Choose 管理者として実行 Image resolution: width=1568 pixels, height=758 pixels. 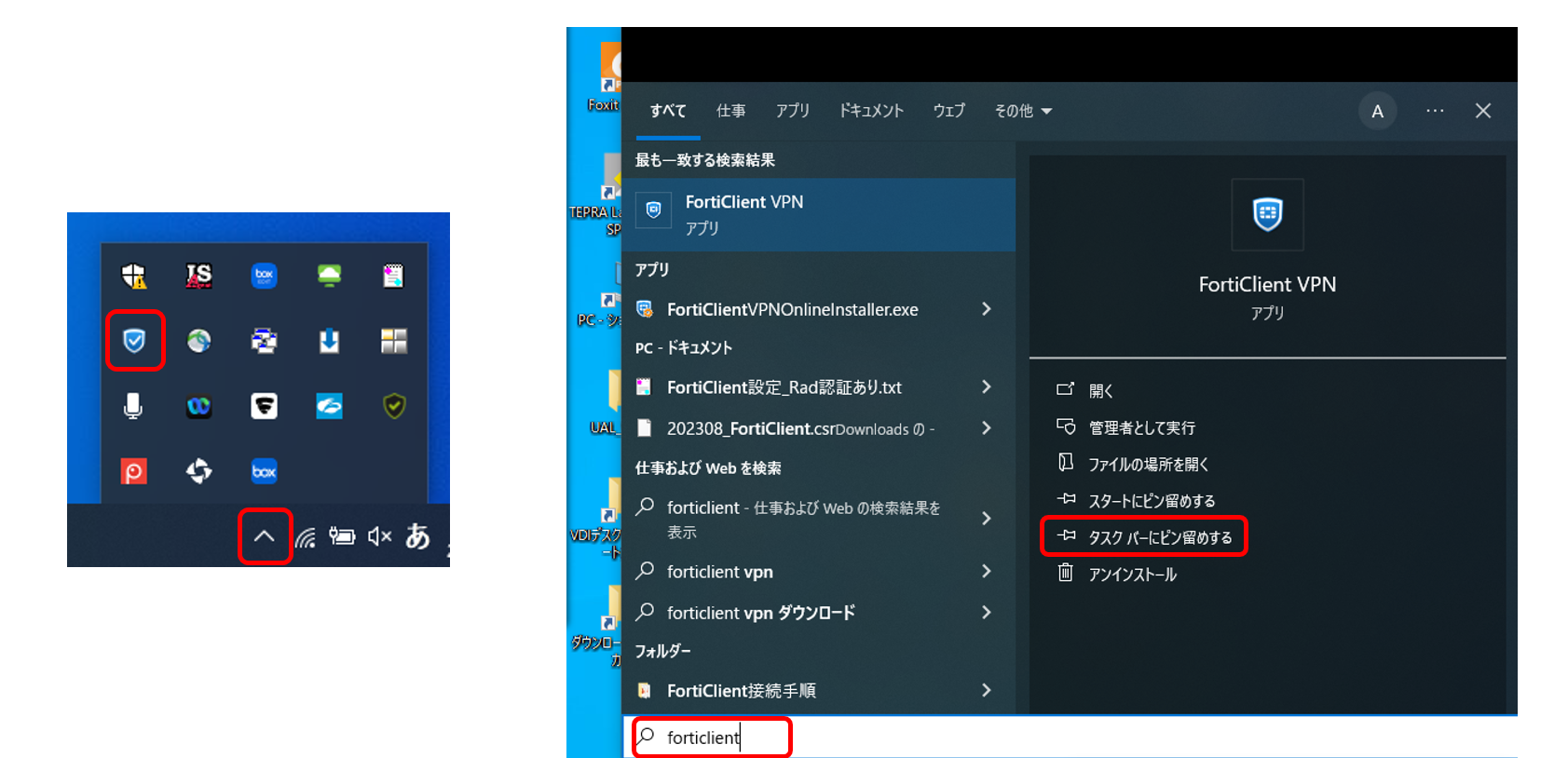click(x=1125, y=427)
